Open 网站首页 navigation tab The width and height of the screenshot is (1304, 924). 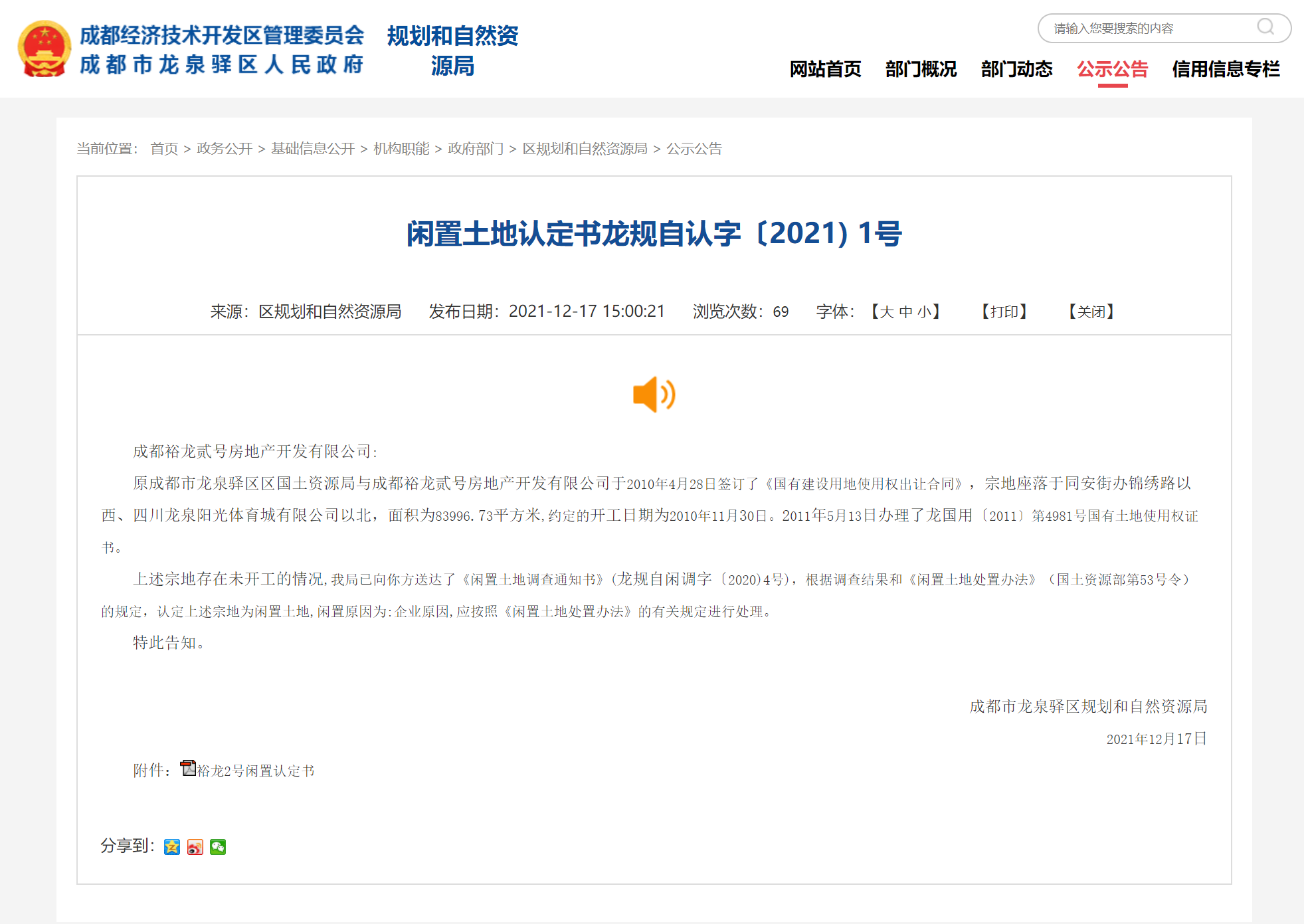pos(825,69)
